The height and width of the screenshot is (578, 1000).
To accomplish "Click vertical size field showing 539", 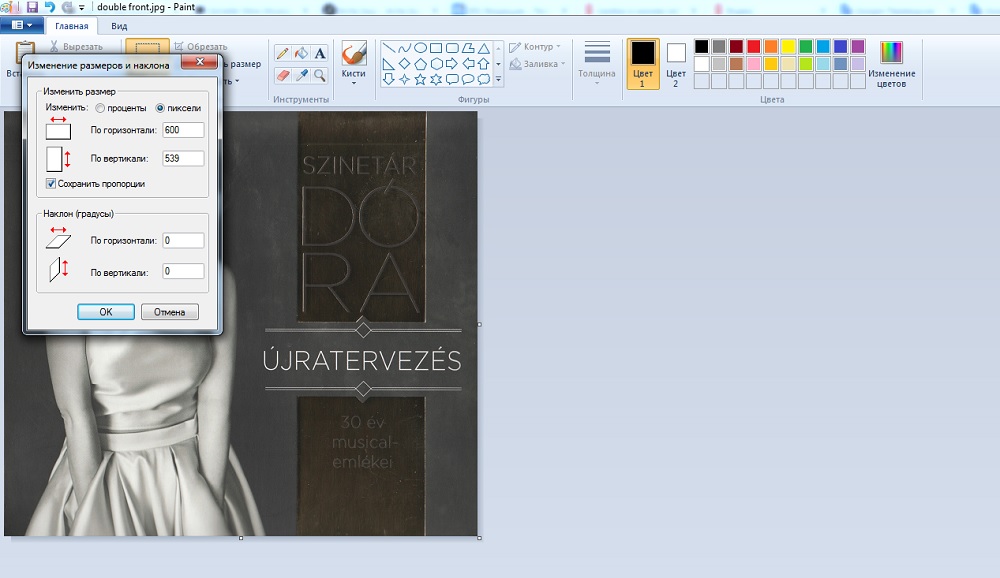I will pos(183,158).
